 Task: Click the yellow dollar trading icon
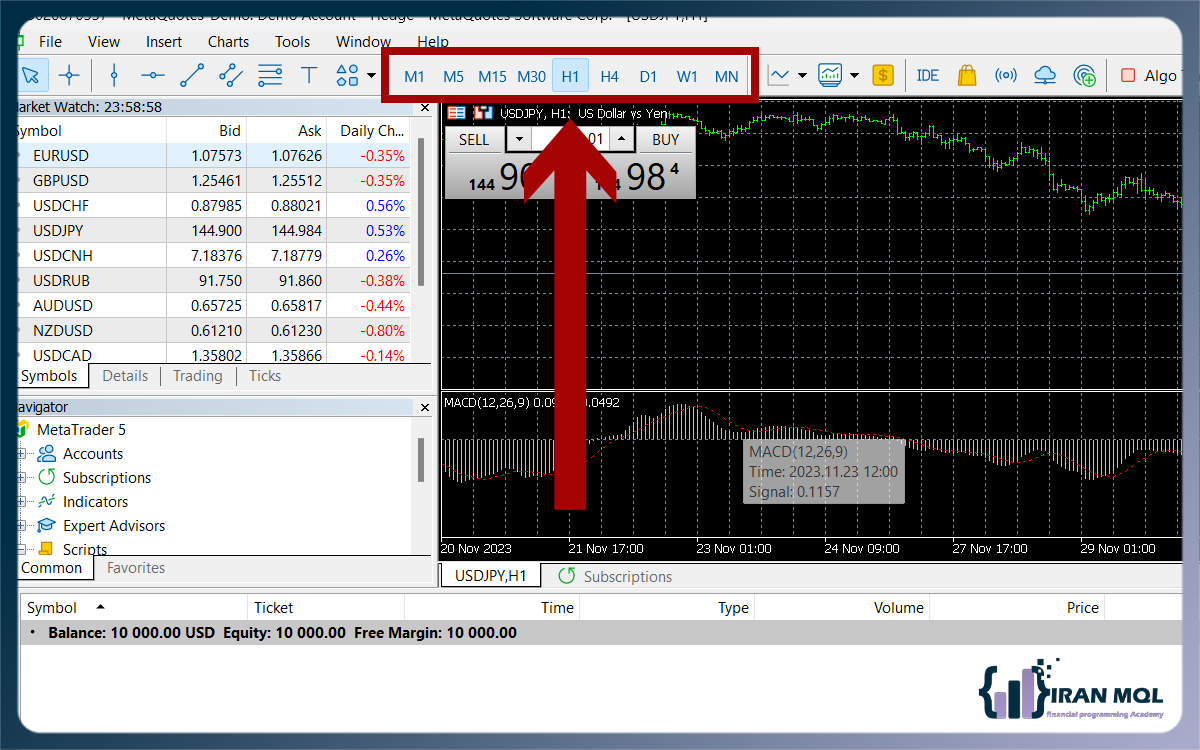(883, 75)
